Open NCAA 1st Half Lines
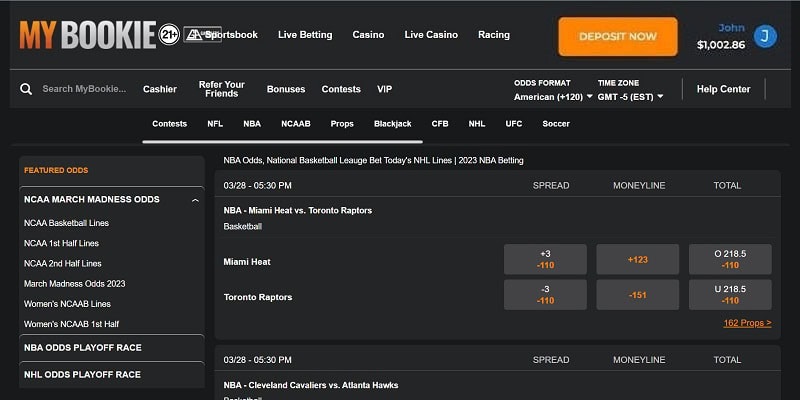The image size is (800, 400). (x=61, y=243)
